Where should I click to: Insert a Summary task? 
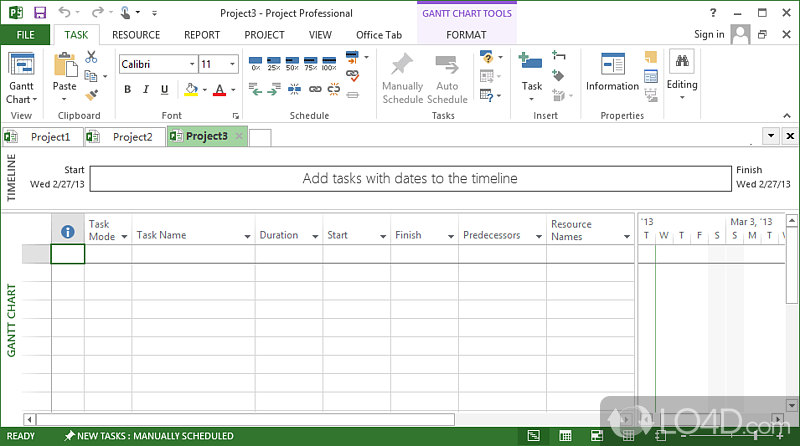pos(559,55)
